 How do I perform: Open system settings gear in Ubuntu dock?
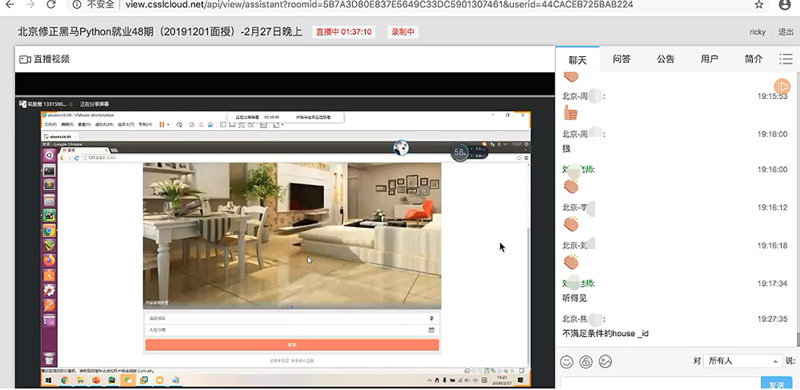(x=49, y=290)
